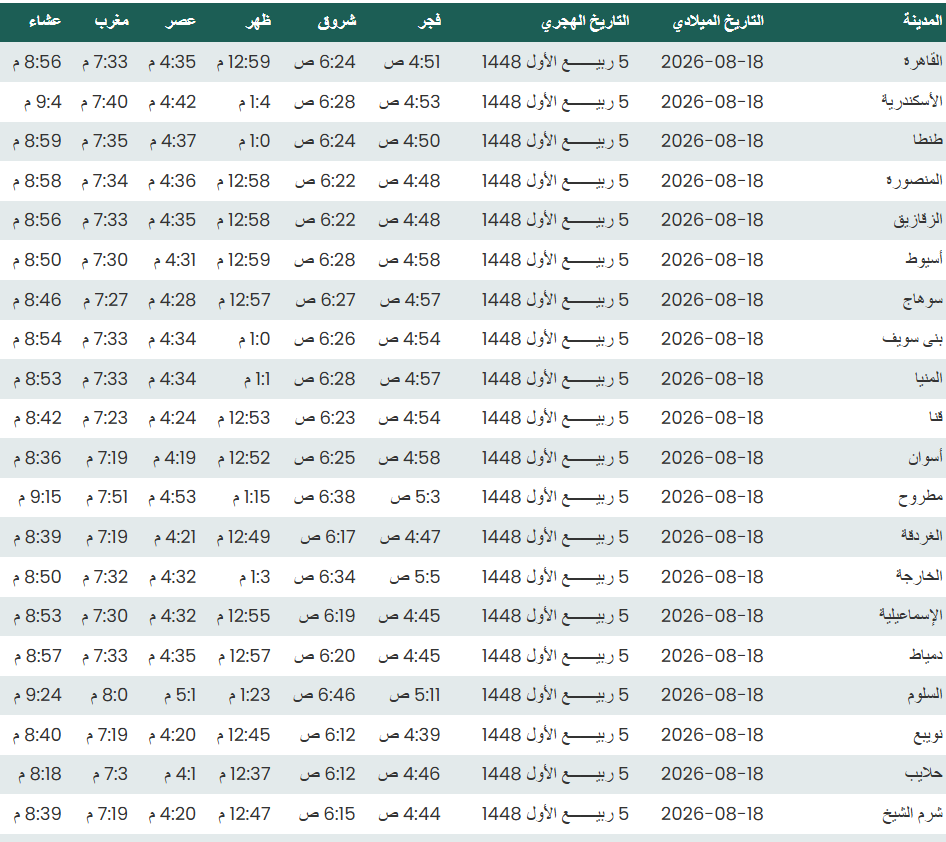Screen dimensions: 946x842
Task: Click the فجر column header
Action: (x=430, y=21)
